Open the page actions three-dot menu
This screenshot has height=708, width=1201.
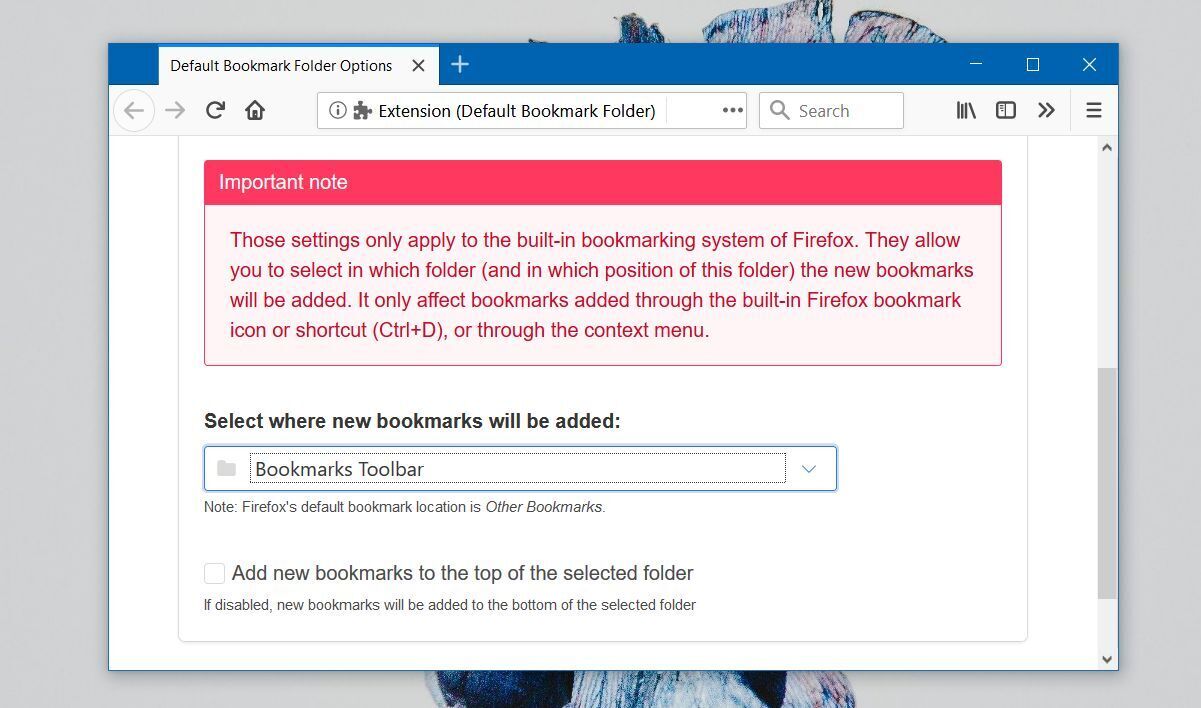(732, 111)
